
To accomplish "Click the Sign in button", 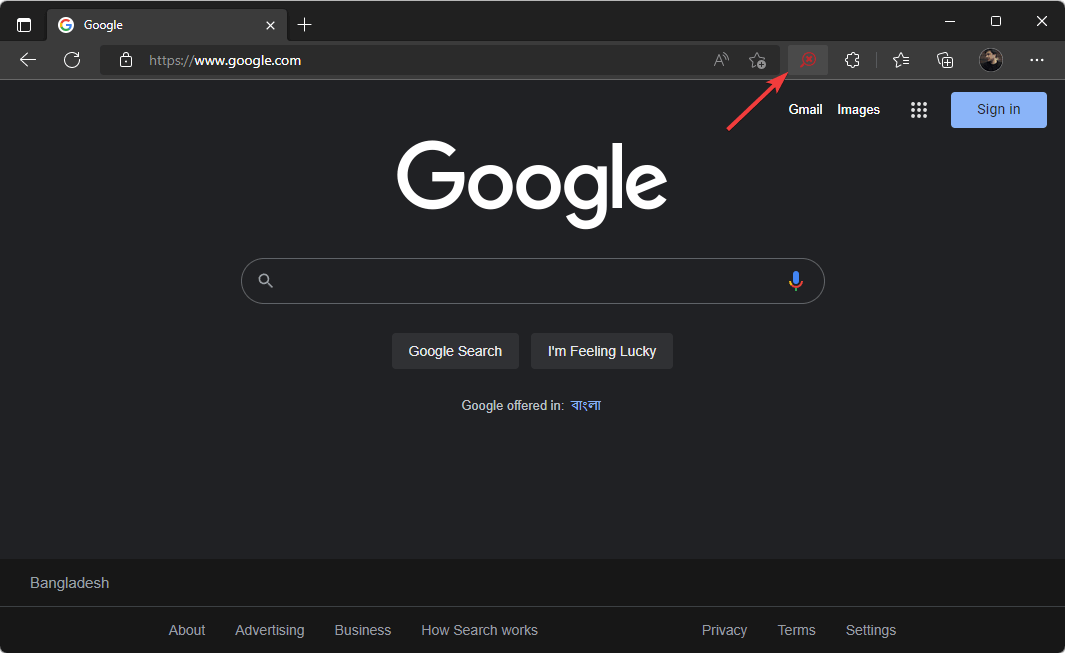I will (x=998, y=109).
